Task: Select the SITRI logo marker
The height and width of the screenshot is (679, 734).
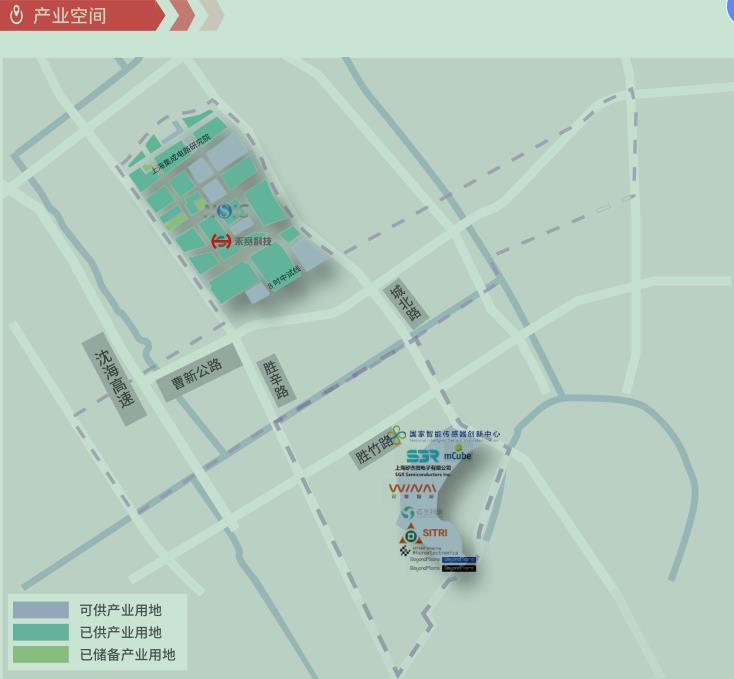Action: pos(434,533)
